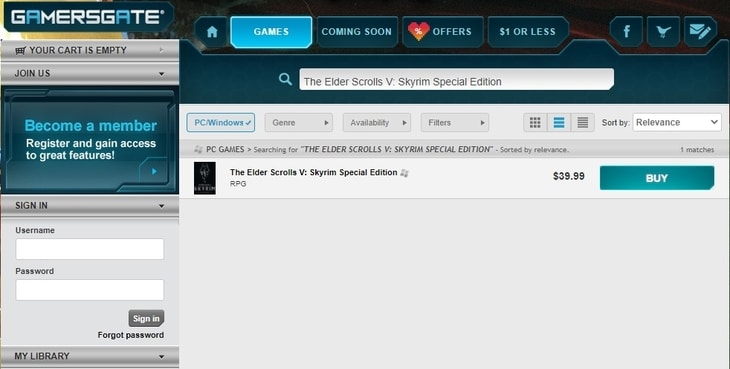Click the Become a member banner
The image size is (730, 369).
pyautogui.click(x=90, y=140)
